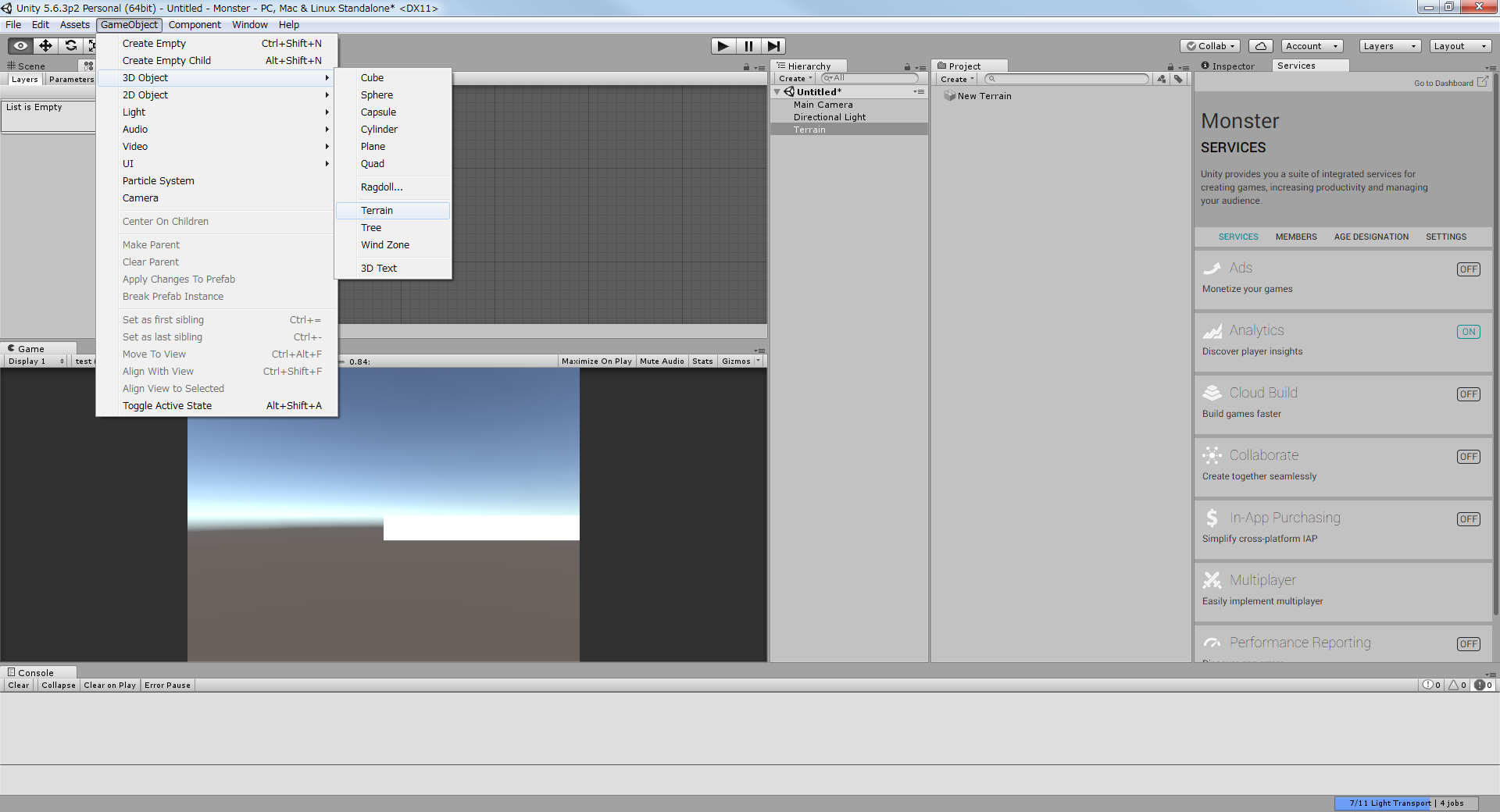
Task: Open the SETTINGS services tab
Action: (1446, 237)
